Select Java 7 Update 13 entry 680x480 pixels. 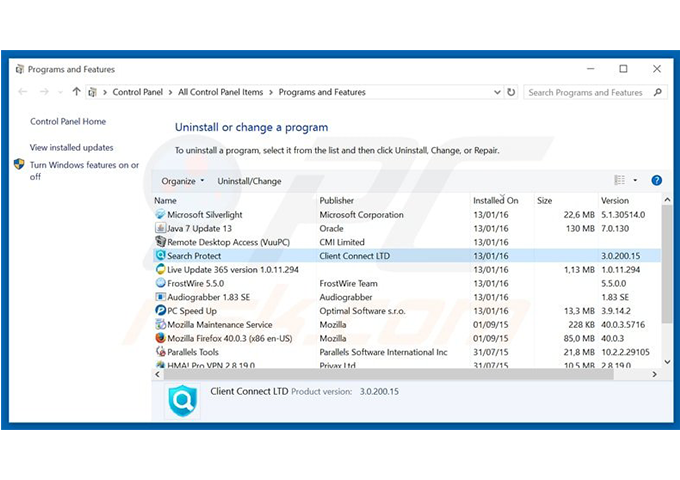point(199,229)
